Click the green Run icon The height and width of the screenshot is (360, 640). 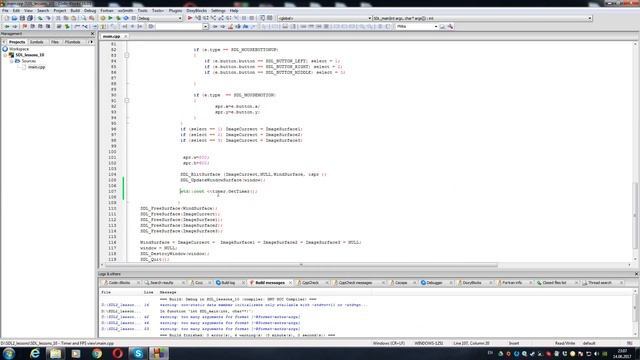(110, 18)
